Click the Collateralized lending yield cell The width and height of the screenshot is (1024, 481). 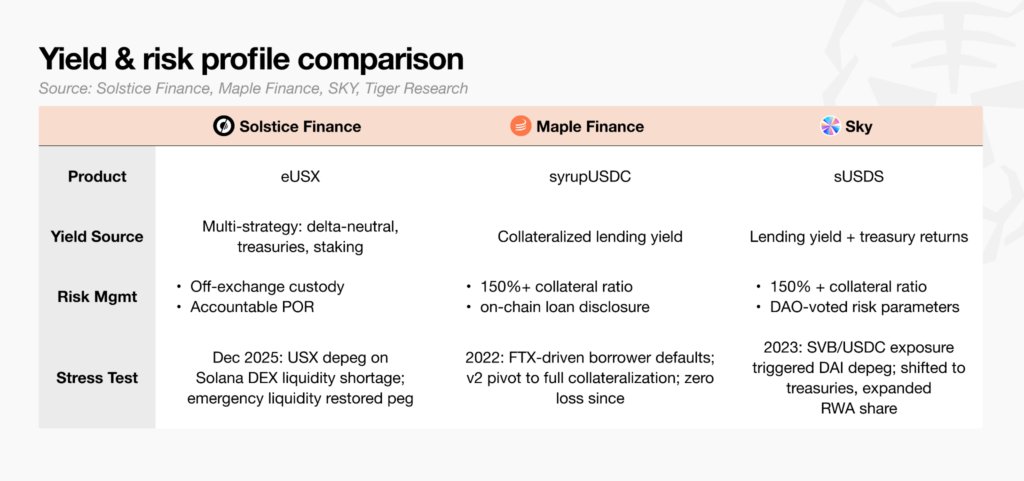point(590,237)
